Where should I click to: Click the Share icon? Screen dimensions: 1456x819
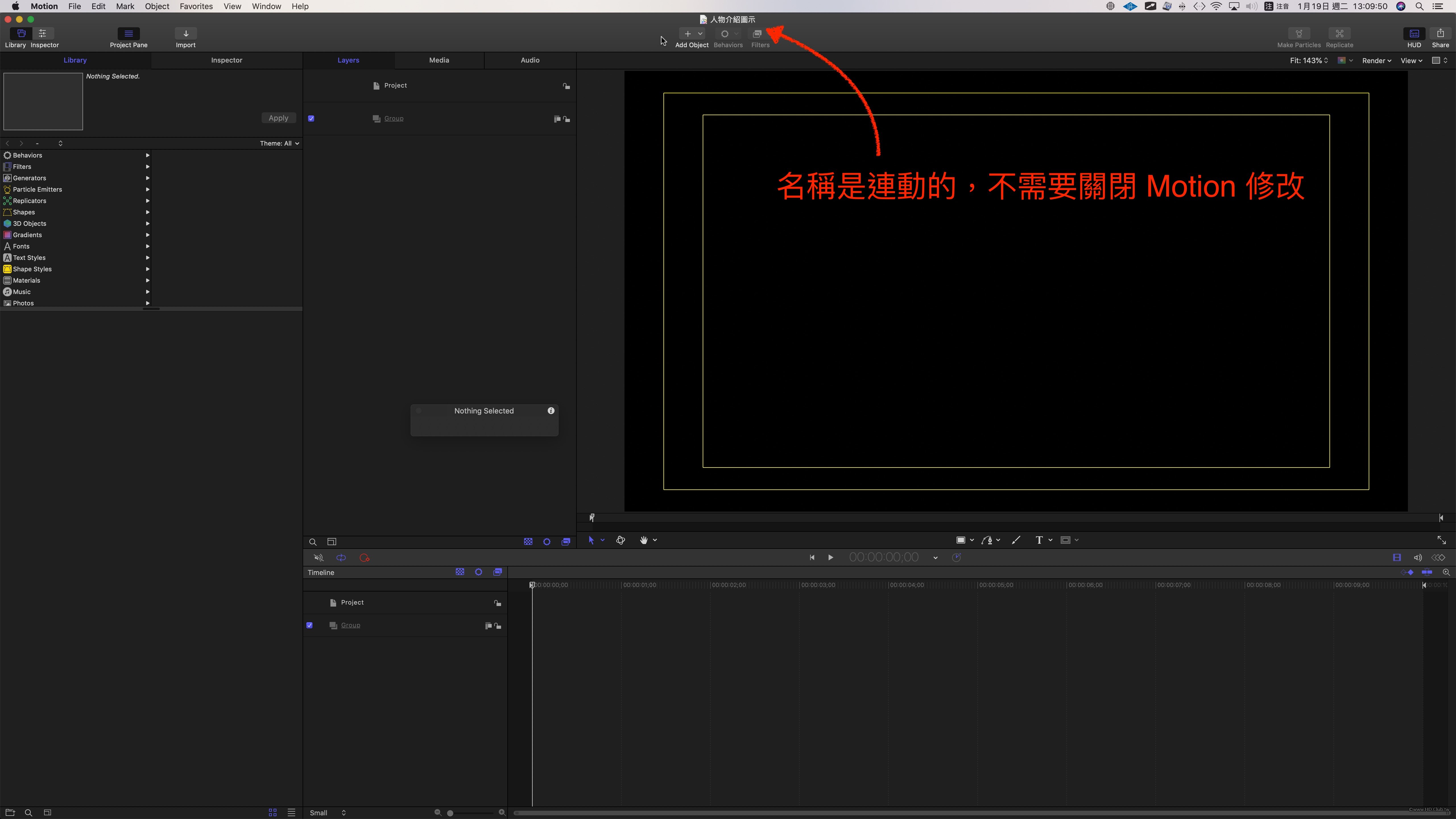pos(1440,34)
